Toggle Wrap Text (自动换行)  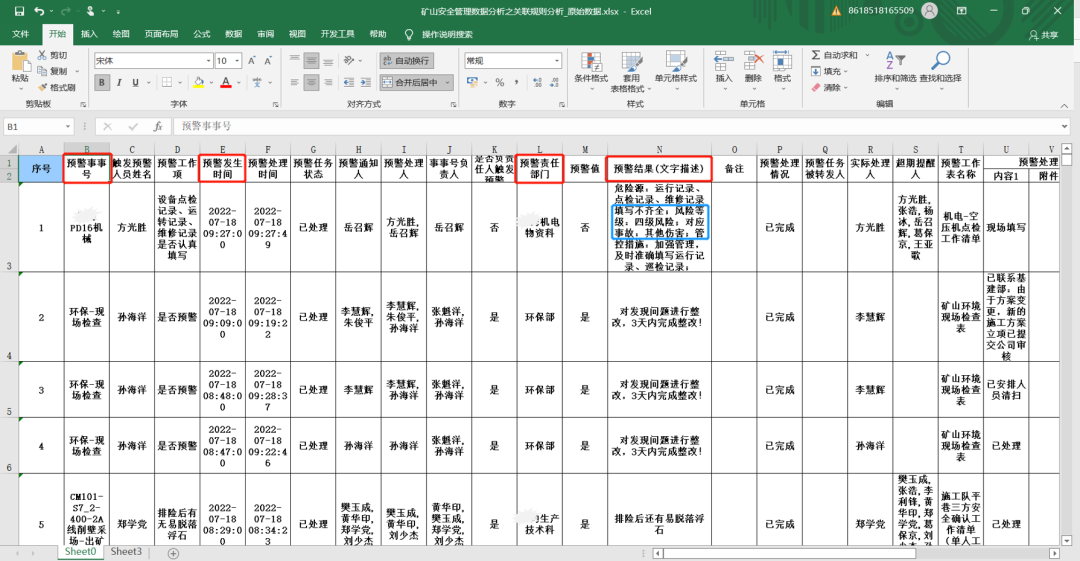[406, 61]
